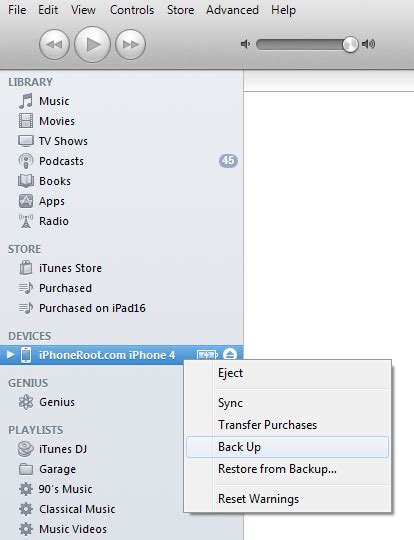
Task: Open the Genius atom icon
Action: [x=26, y=402]
